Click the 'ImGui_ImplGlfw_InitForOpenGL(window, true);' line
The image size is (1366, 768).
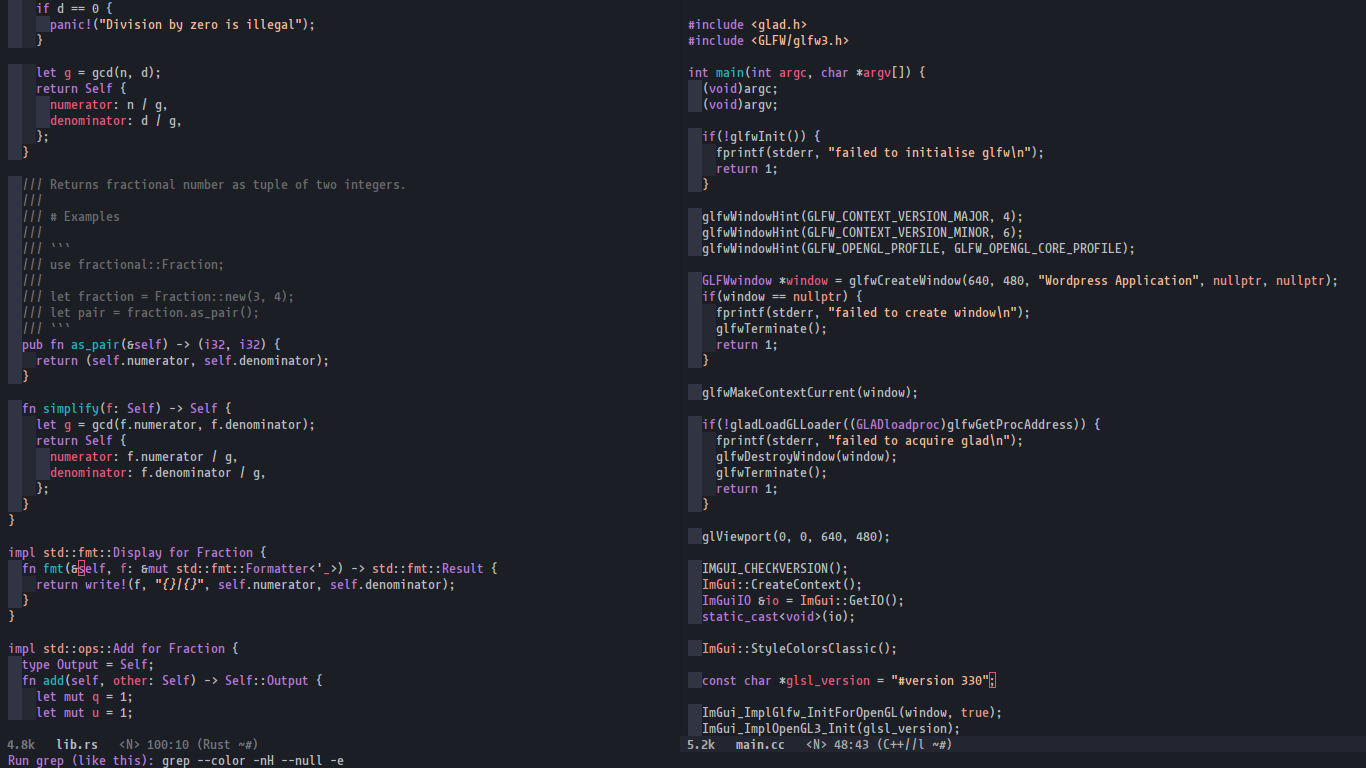[x=852, y=713]
